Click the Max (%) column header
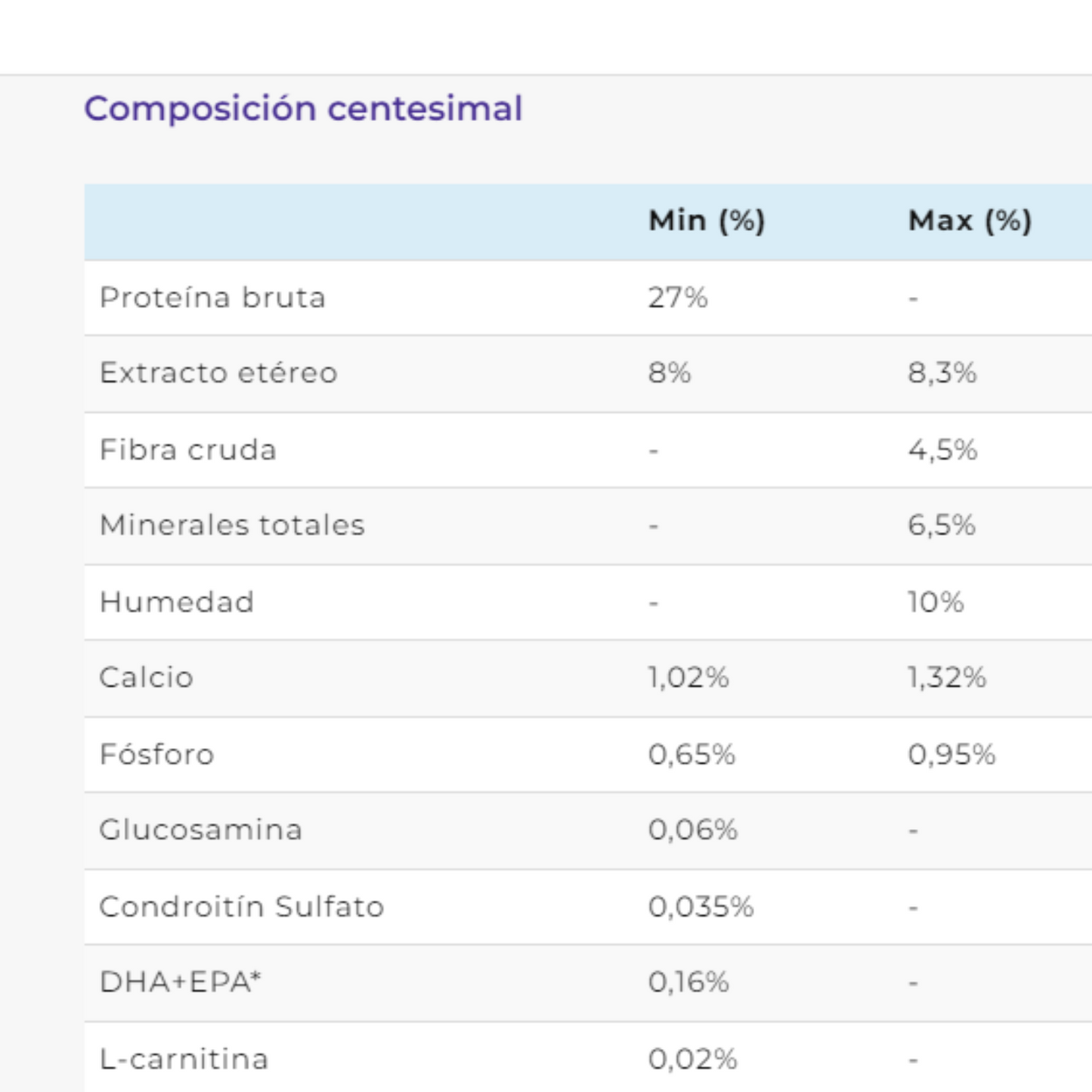 point(969,221)
